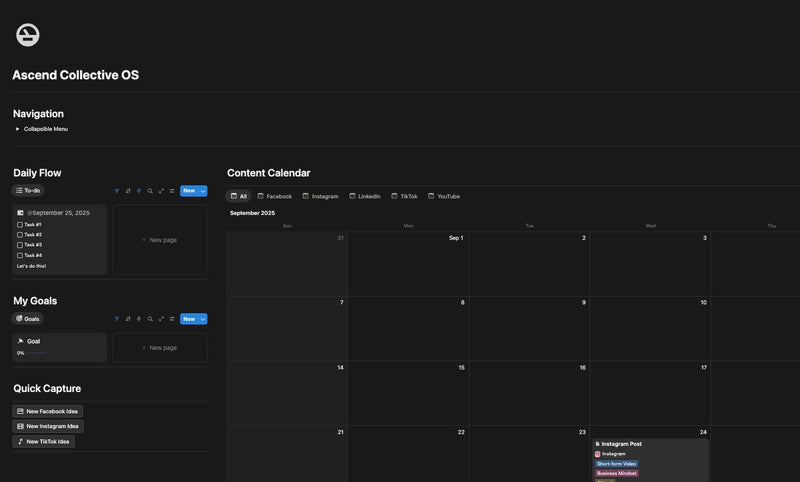Open dropdown arrow beside Daily Flow New button

tap(203, 191)
